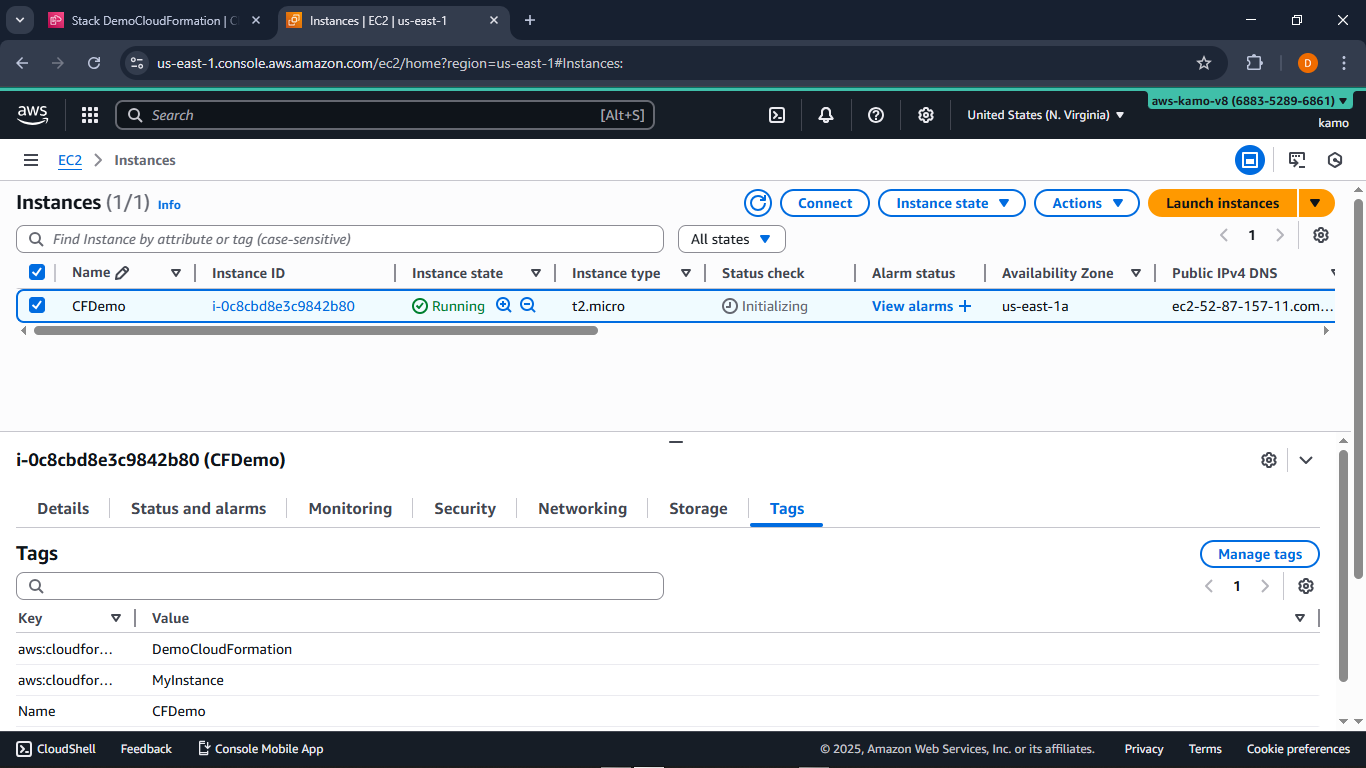Uncheck the CFDemo instance row checkbox
Screen dimensions: 1366x768
[37, 306]
